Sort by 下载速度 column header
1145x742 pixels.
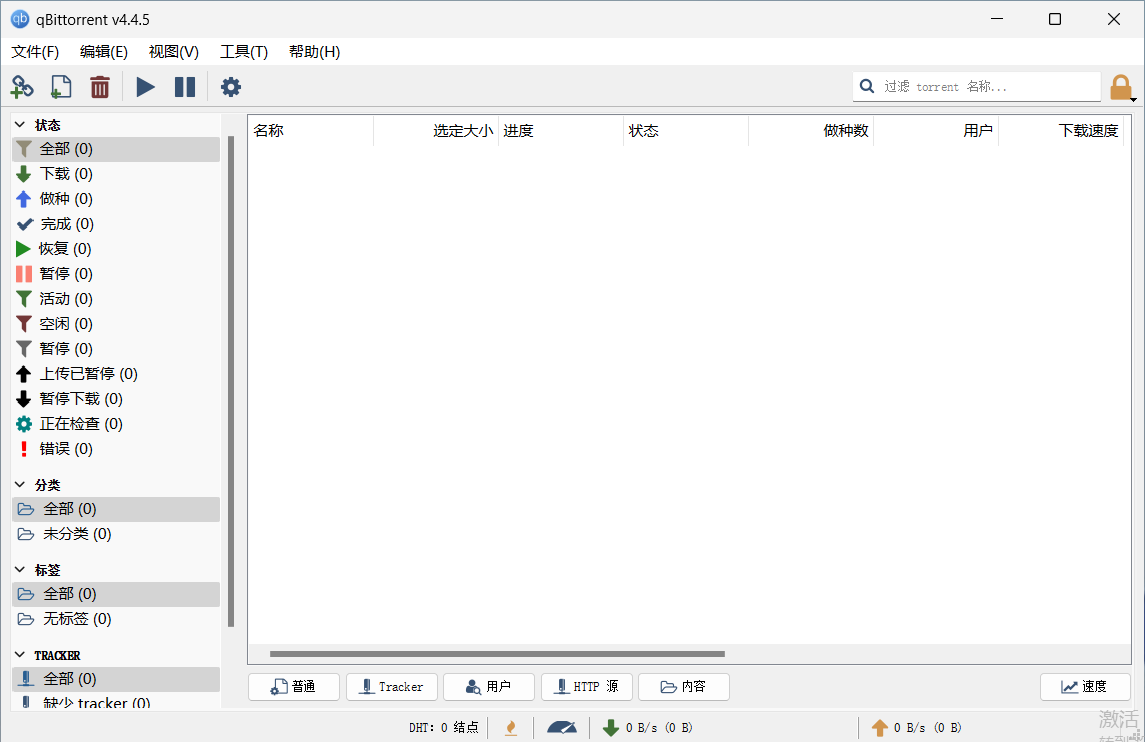[x=1060, y=131]
